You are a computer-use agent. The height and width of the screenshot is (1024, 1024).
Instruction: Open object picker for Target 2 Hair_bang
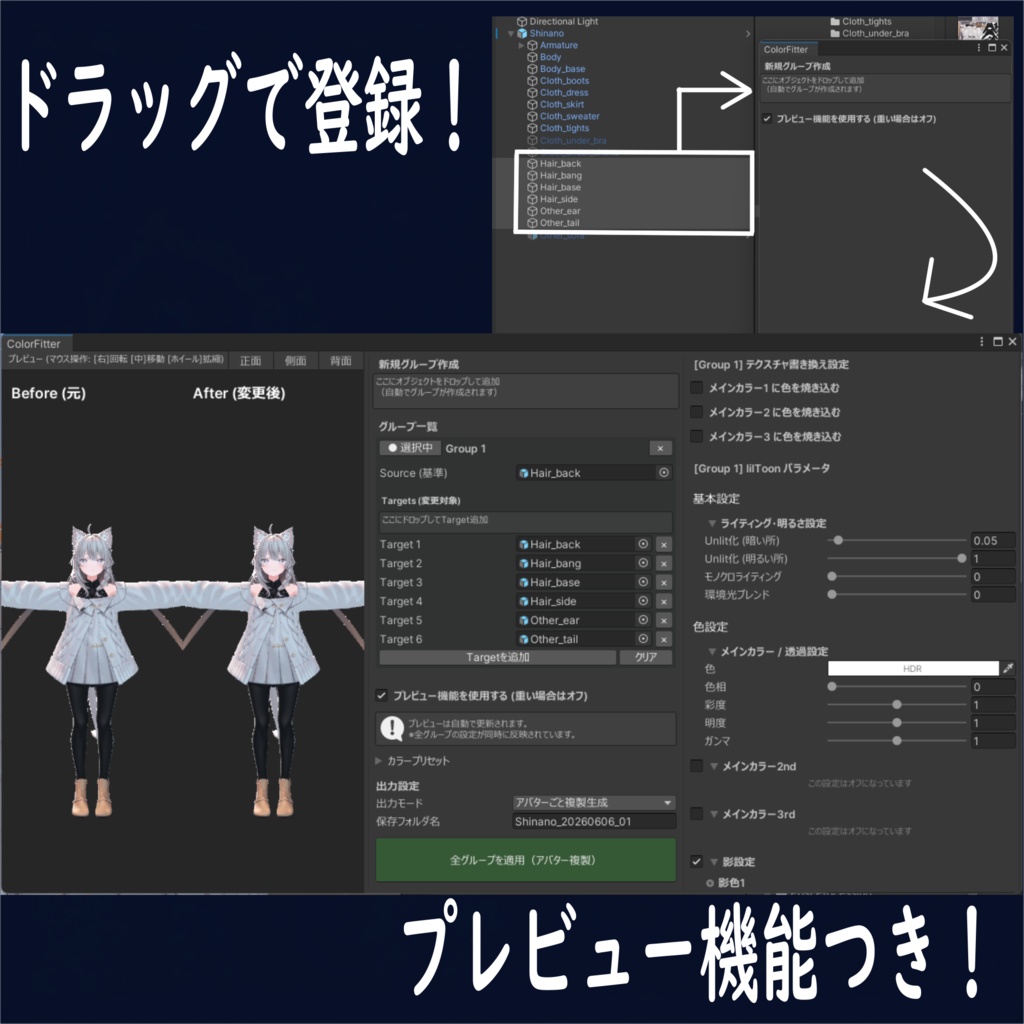point(643,563)
